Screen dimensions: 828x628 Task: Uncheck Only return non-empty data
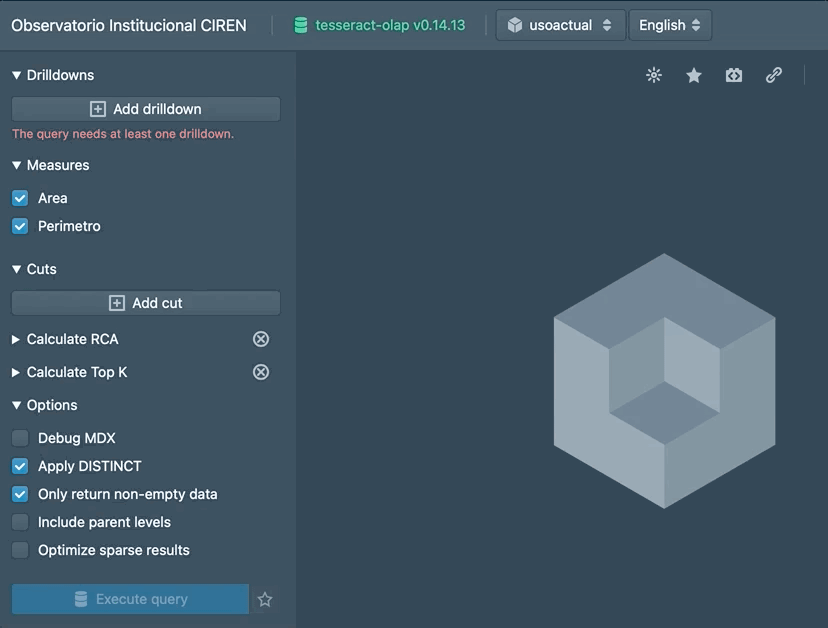20,494
